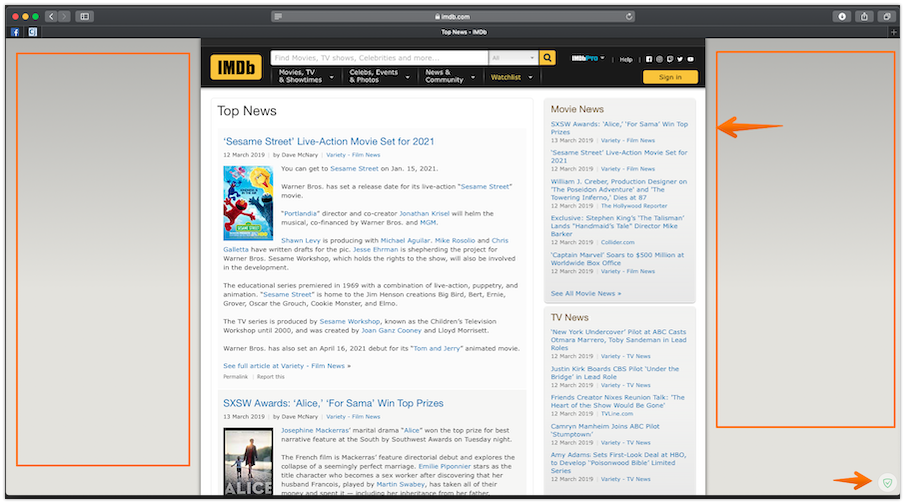Expand Celebs, Events & Photos menu
Image resolution: width=905 pixels, height=504 pixels.
379,76
